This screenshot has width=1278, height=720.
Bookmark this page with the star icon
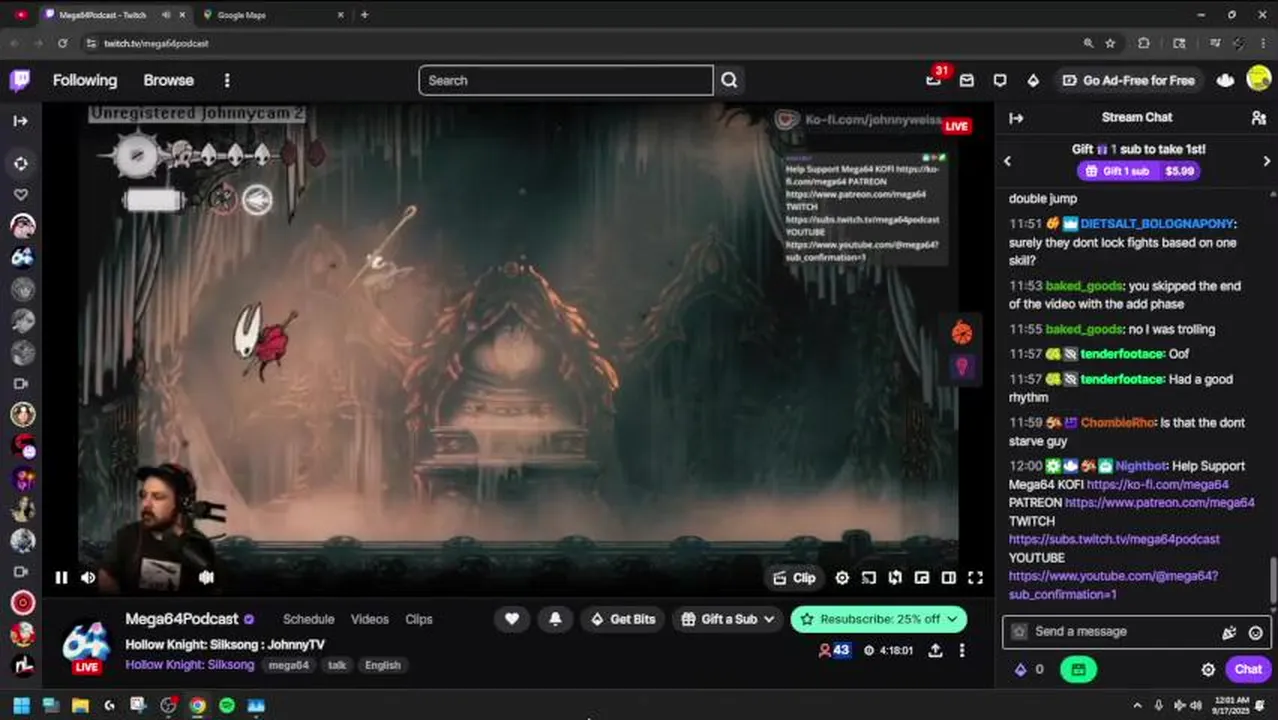click(x=1110, y=43)
